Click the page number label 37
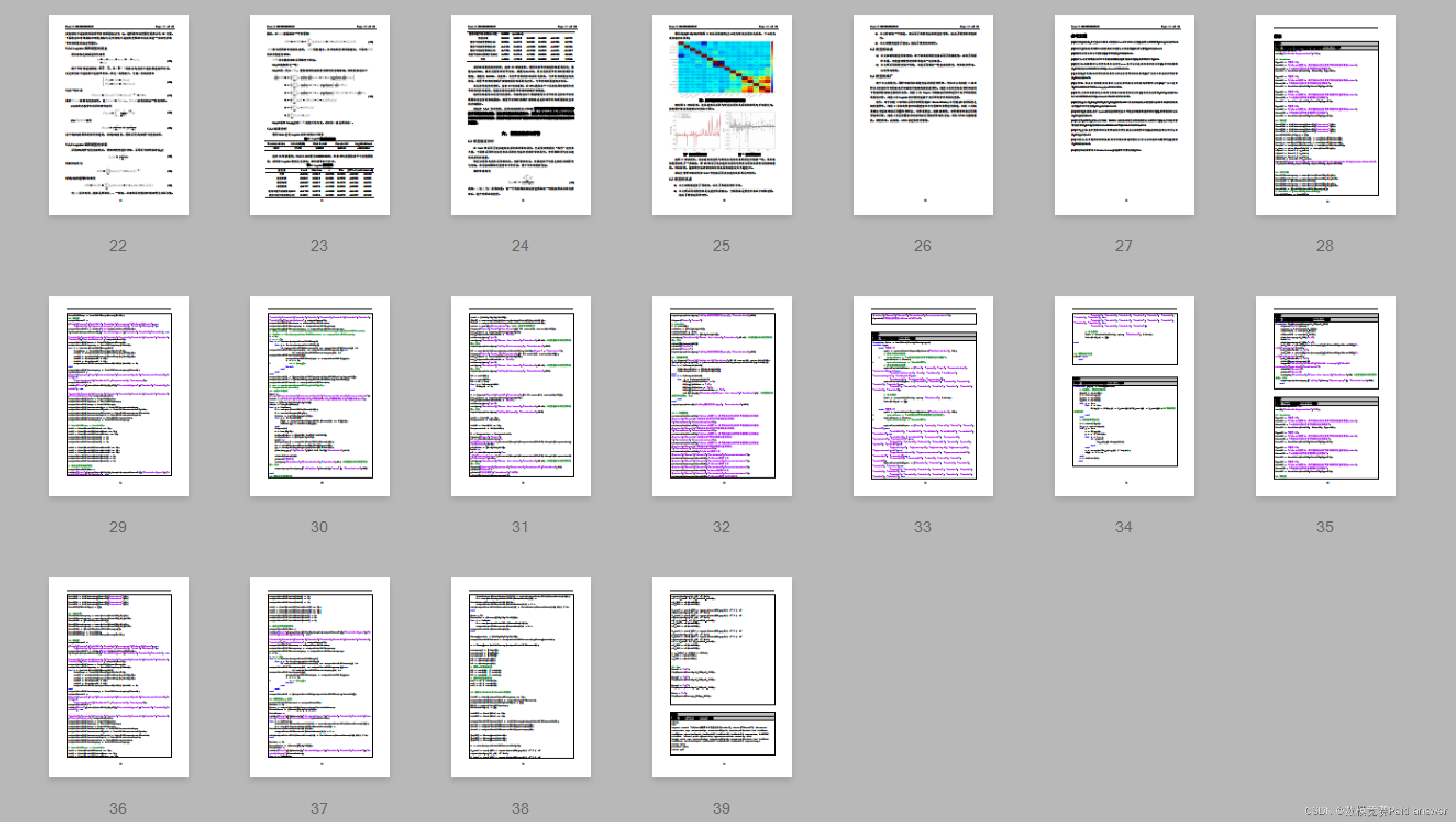Viewport: 1456px width, 822px height. coord(319,808)
